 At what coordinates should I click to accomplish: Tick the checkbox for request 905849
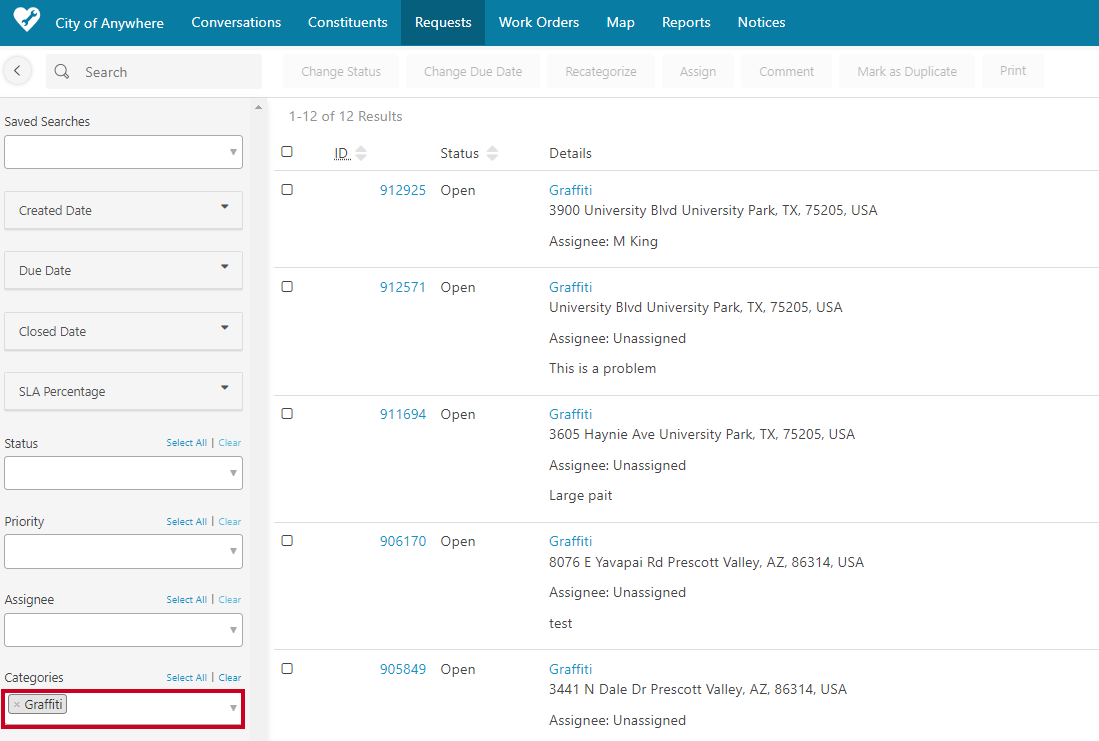(287, 668)
